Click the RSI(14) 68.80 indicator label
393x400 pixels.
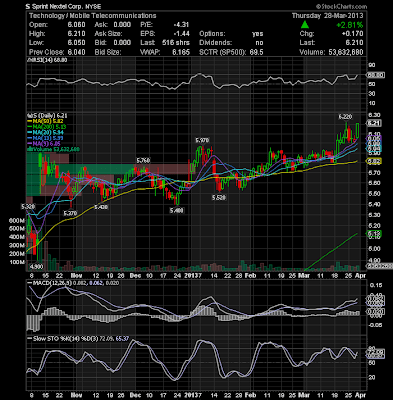pos(47,60)
